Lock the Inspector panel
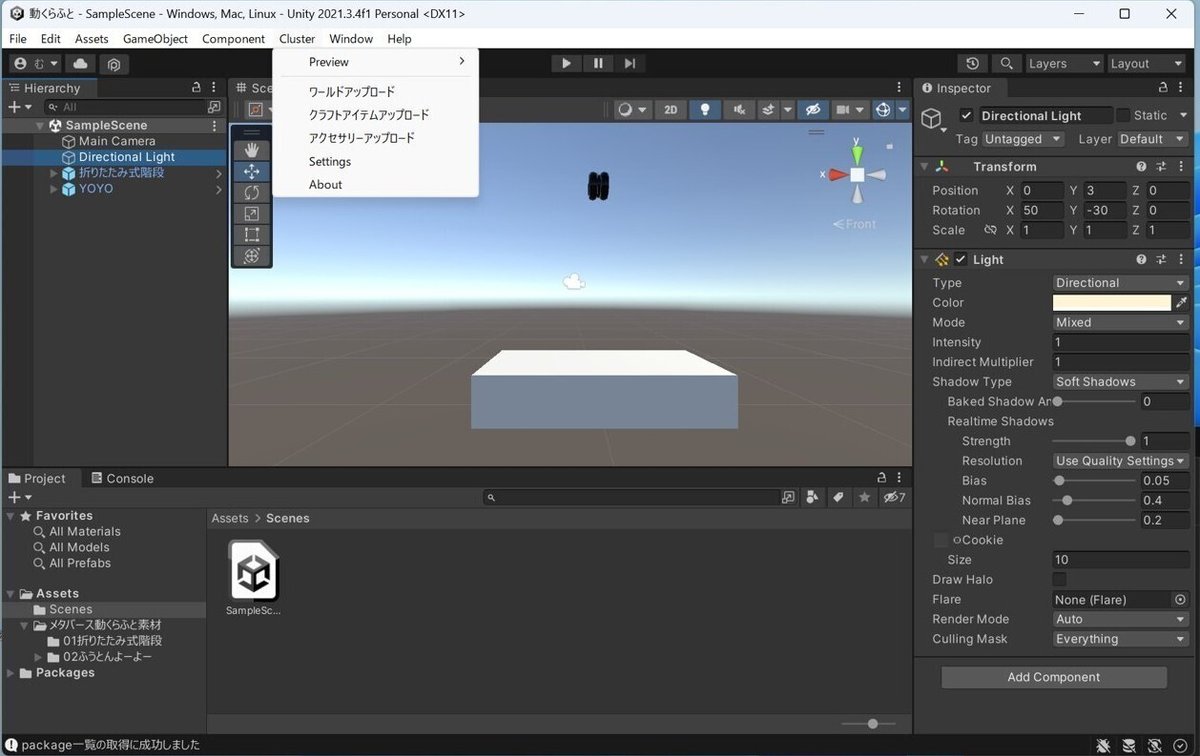Screen dimensions: 1200x756 coord(1162,88)
